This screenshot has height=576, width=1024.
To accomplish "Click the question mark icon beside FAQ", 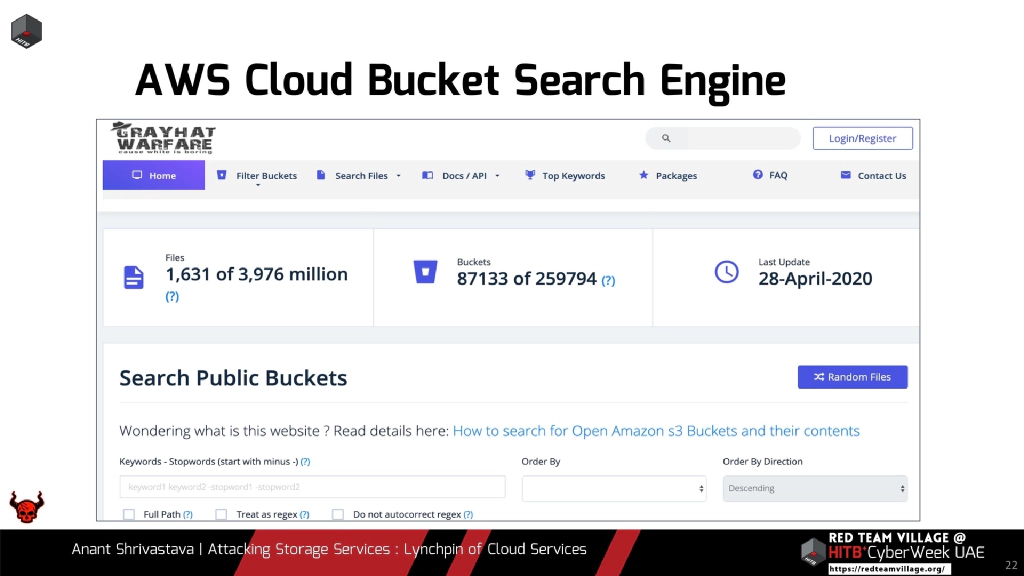I will pos(758,175).
